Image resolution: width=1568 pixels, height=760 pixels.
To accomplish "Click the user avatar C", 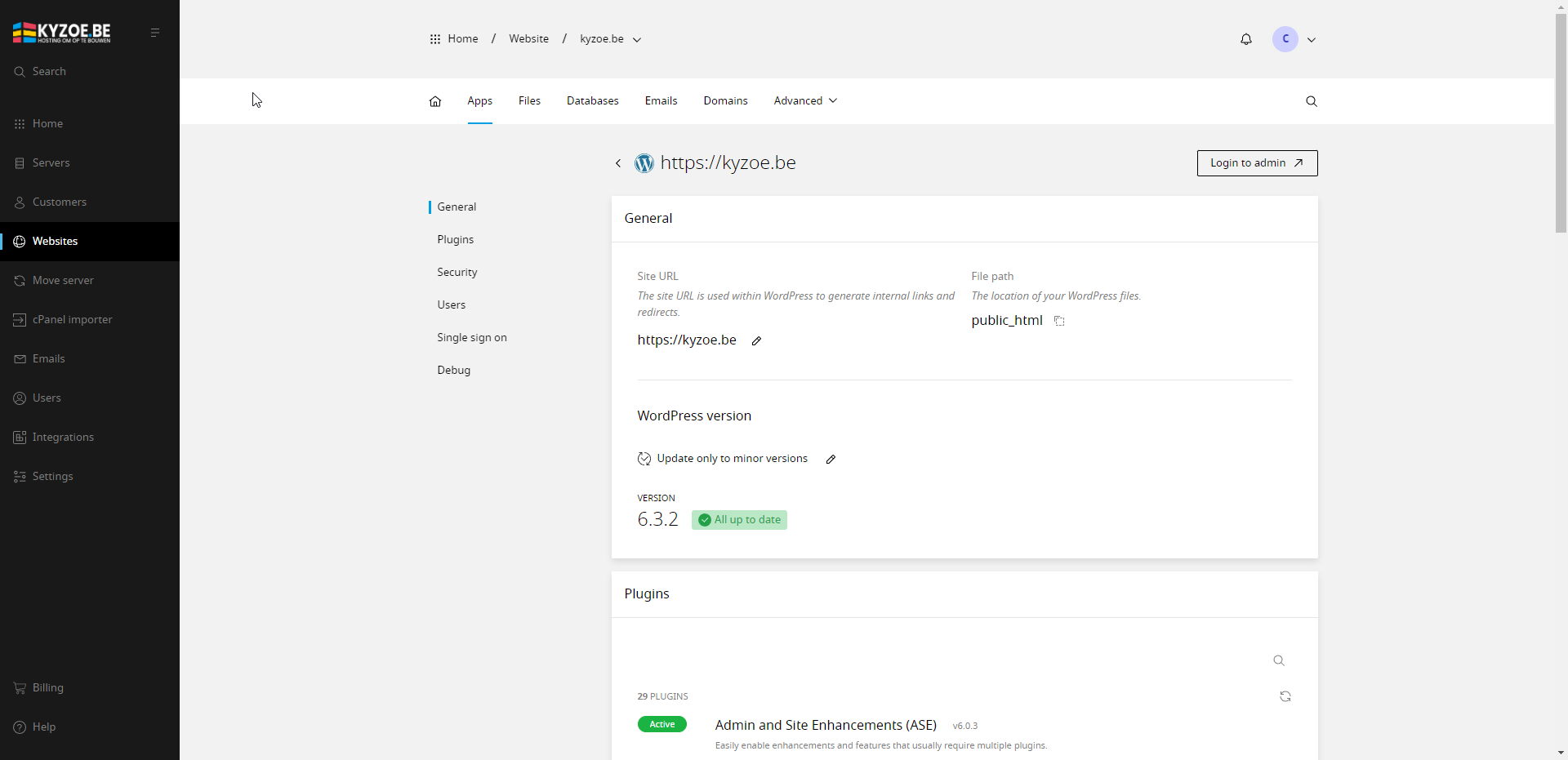I will point(1285,39).
